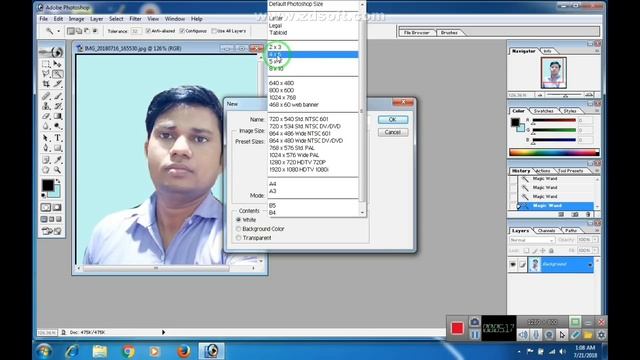640x360 pixels.
Task: Click the trash icon in History panel
Action: (x=588, y=214)
